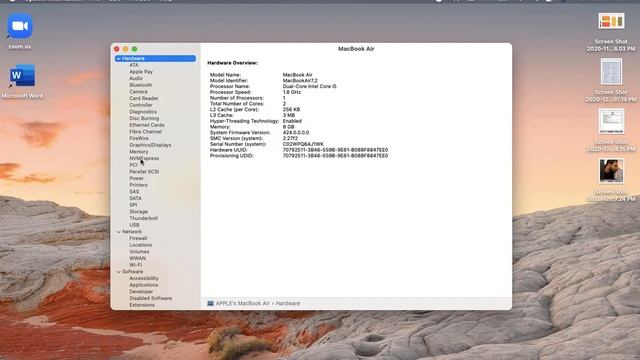640x360 pixels.
Task: Open the FireWire entry
Action: pyautogui.click(x=139, y=138)
